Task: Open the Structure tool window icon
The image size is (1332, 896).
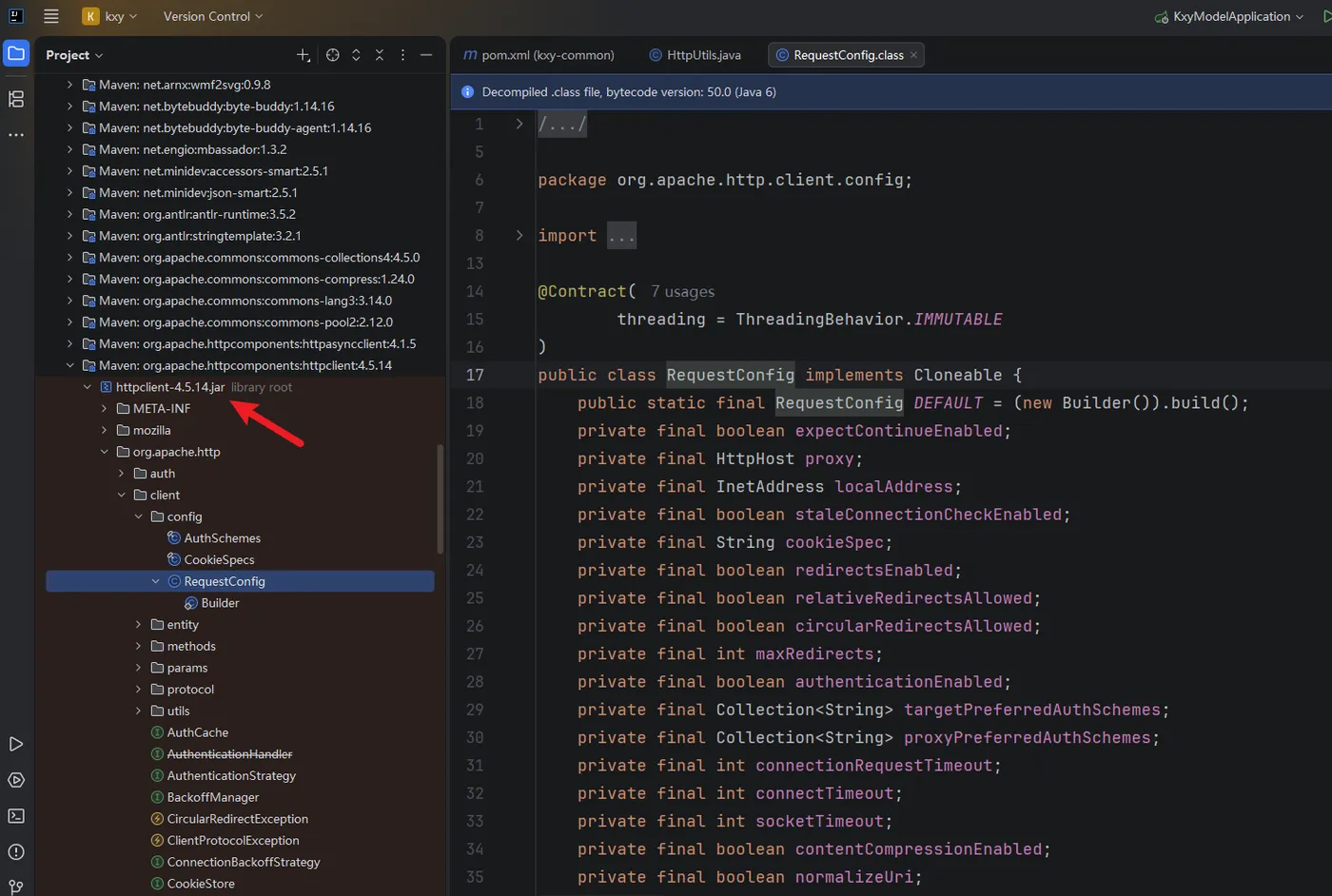Action: 16,99
